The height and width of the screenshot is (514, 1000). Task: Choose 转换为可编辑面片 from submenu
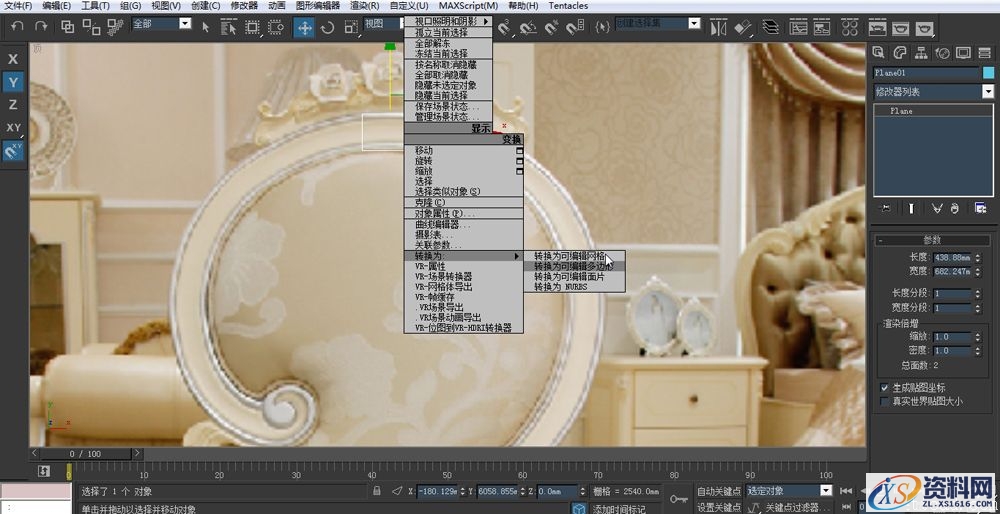[574, 277]
